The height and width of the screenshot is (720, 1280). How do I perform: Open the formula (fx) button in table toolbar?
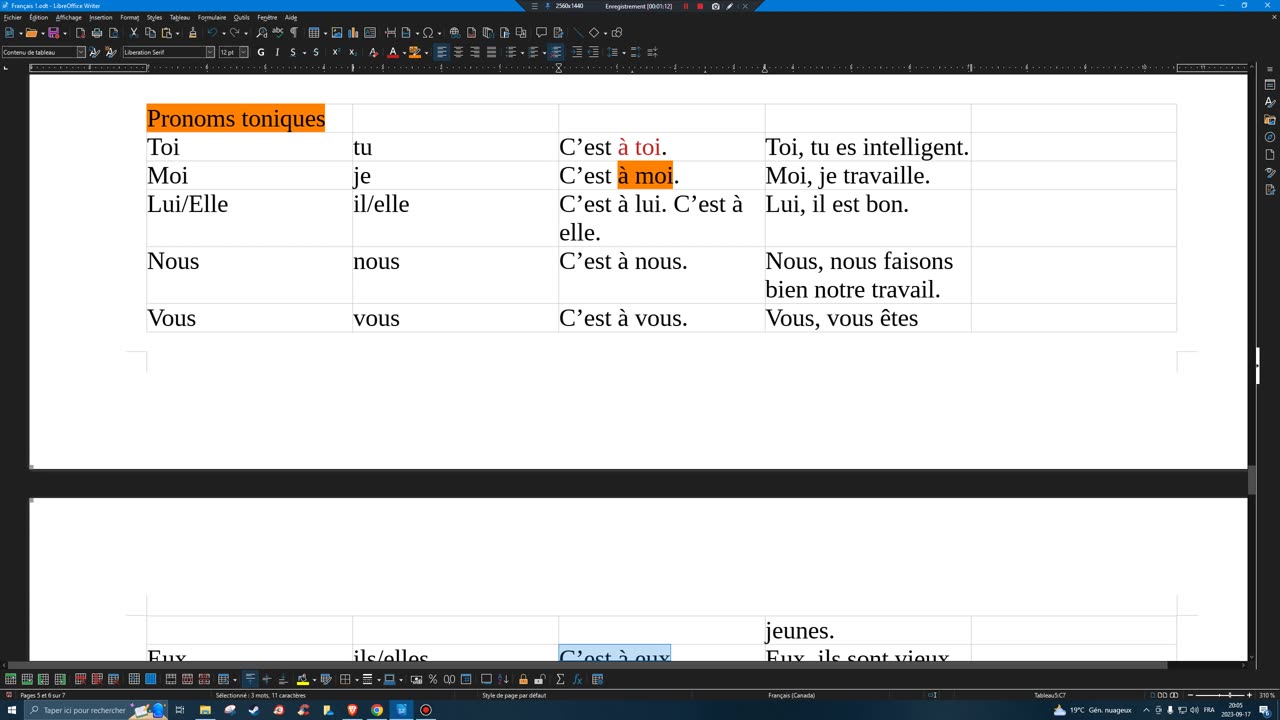577,679
